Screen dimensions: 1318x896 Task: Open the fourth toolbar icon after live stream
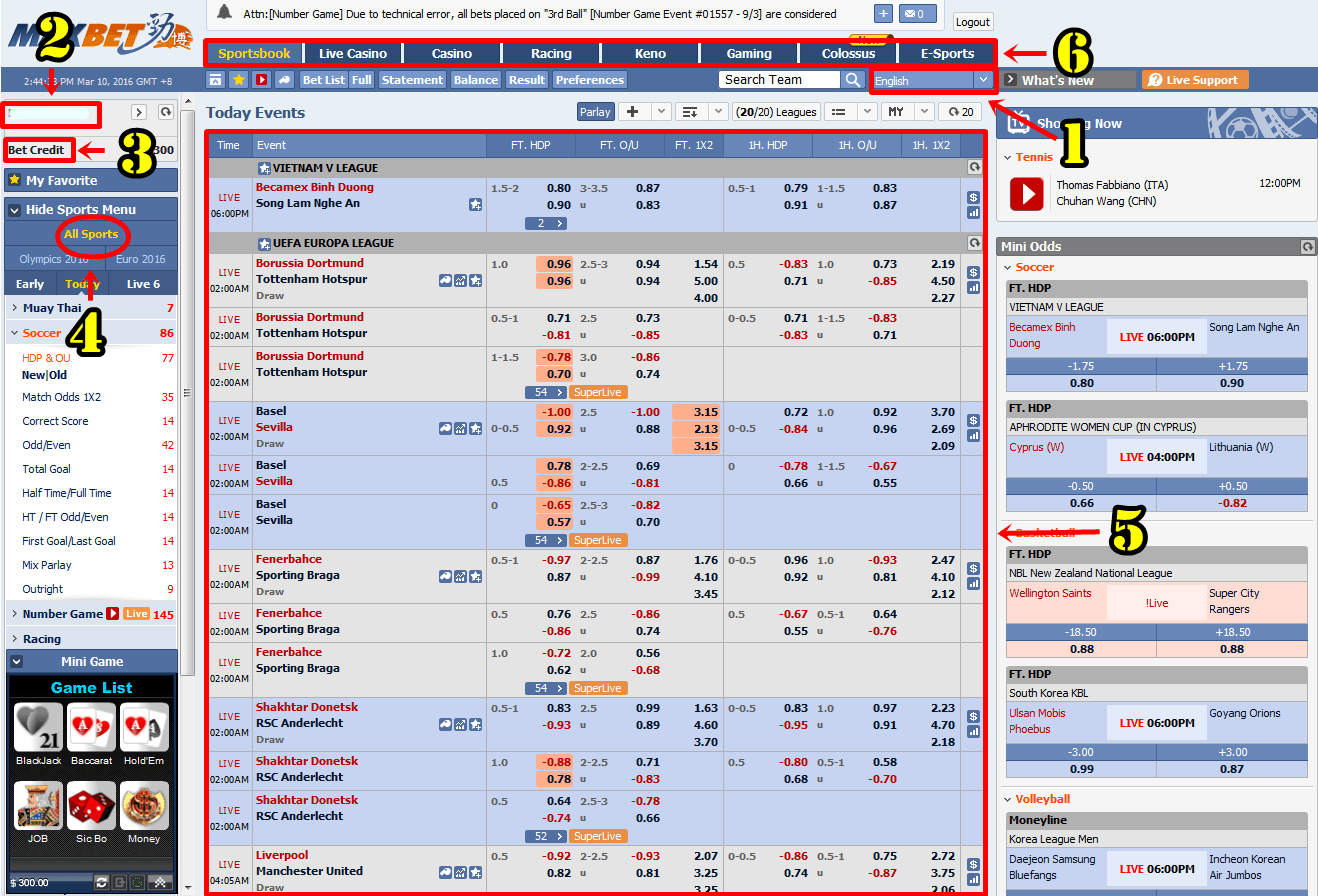[285, 80]
